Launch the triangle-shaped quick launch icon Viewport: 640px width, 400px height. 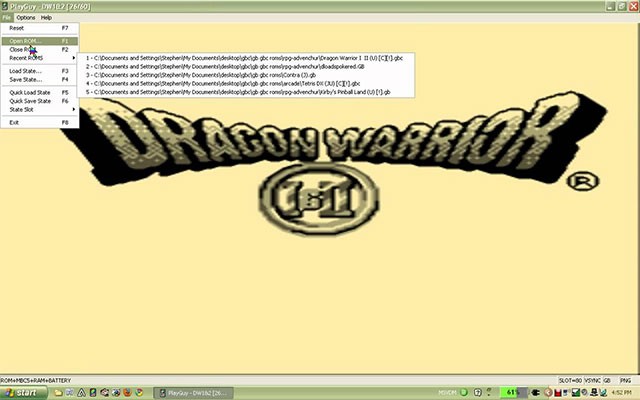pos(82,393)
